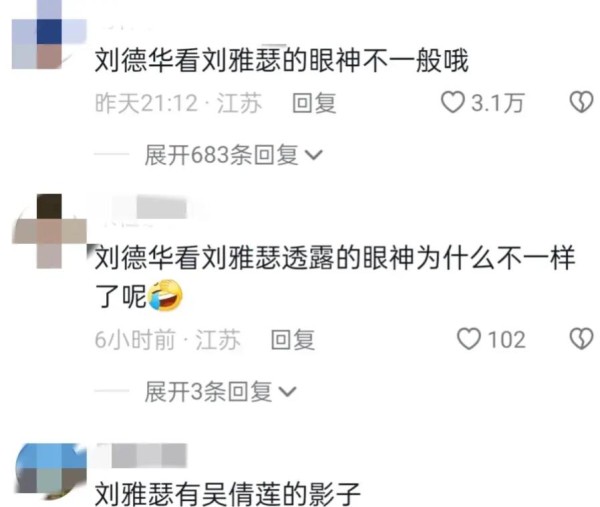The height and width of the screenshot is (507, 600).
Task: Open the third commenter's blue avatar
Action: click(51, 471)
